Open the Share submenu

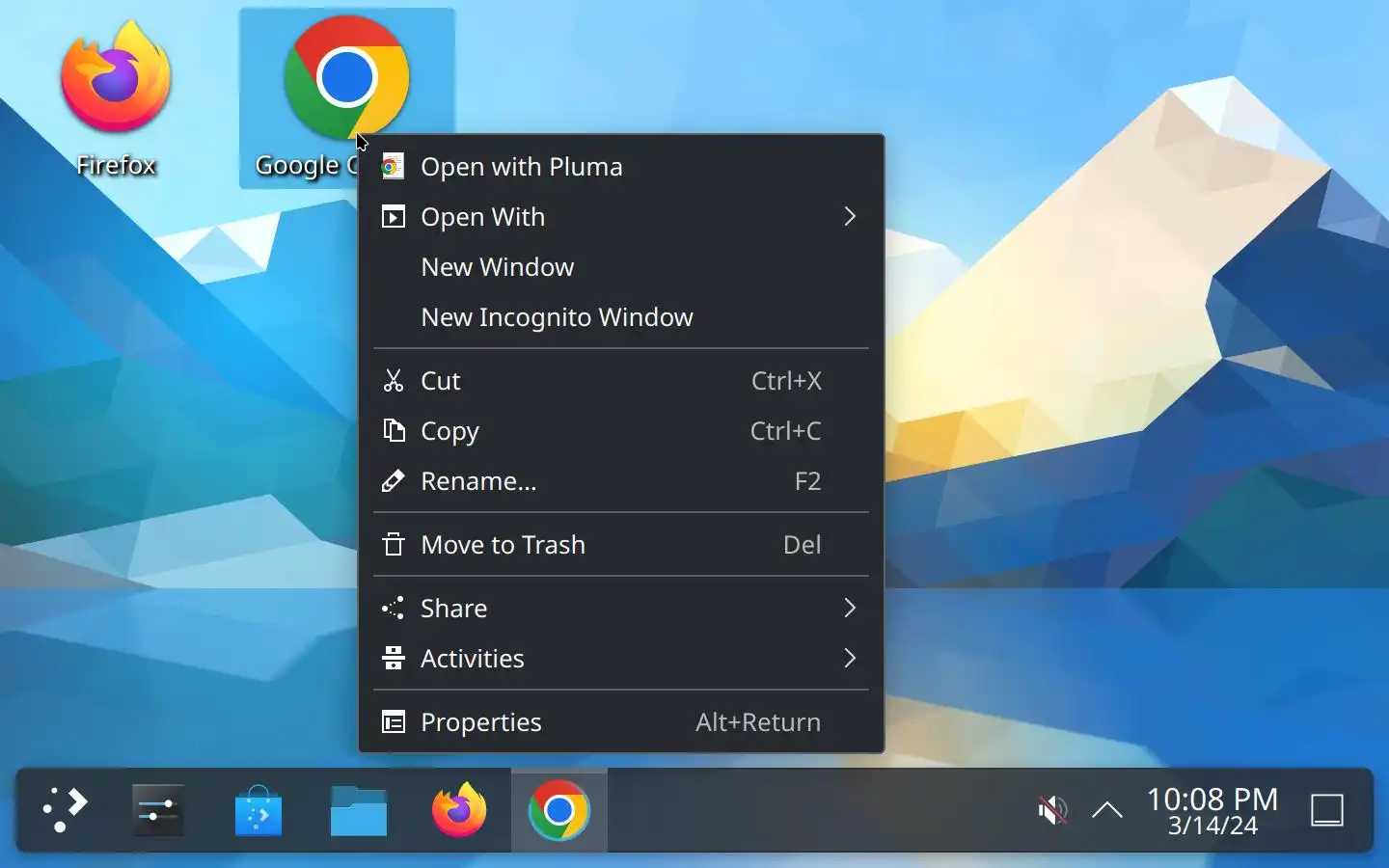tap(621, 609)
